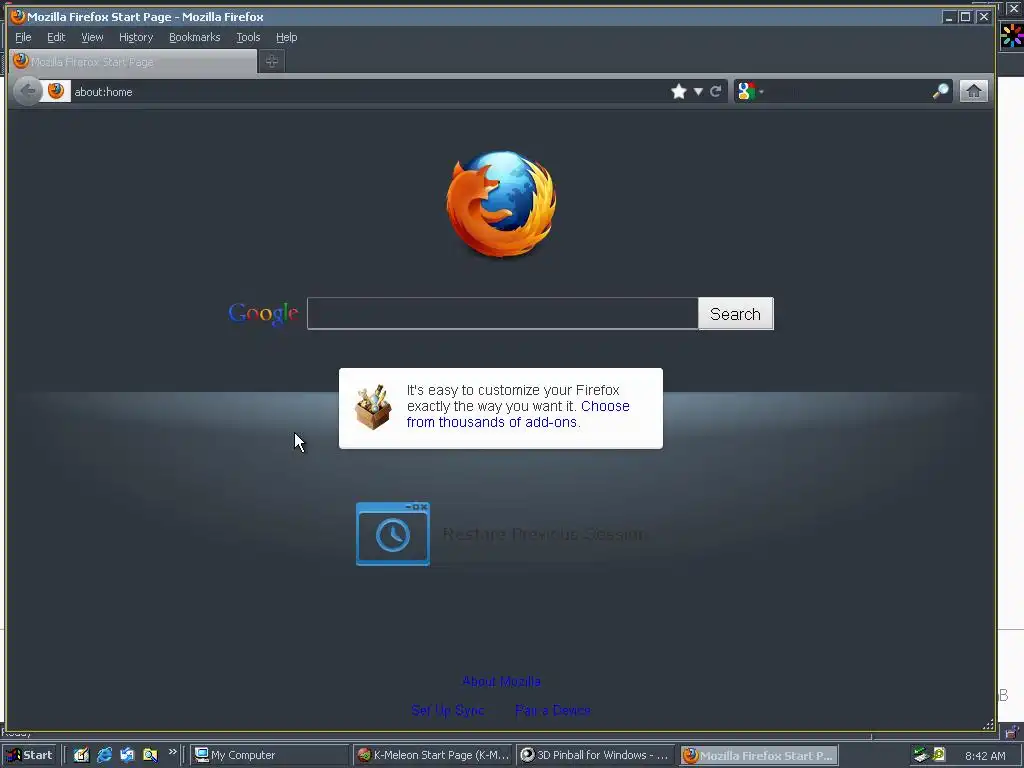Click the colorful star icon behind Firefox window
Viewport: 1024px width, 768px height.
(x=1012, y=35)
